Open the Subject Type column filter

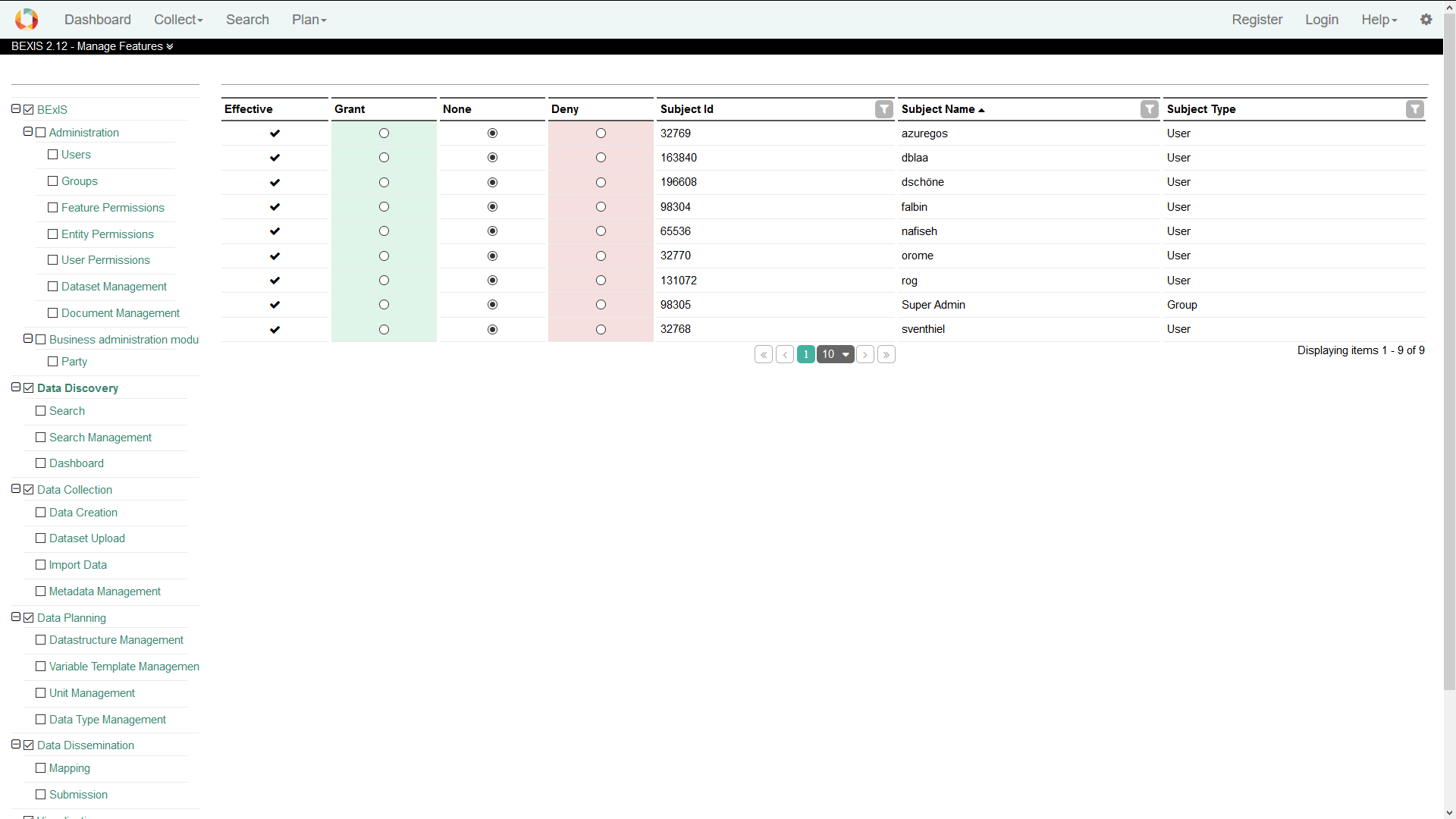click(1414, 109)
